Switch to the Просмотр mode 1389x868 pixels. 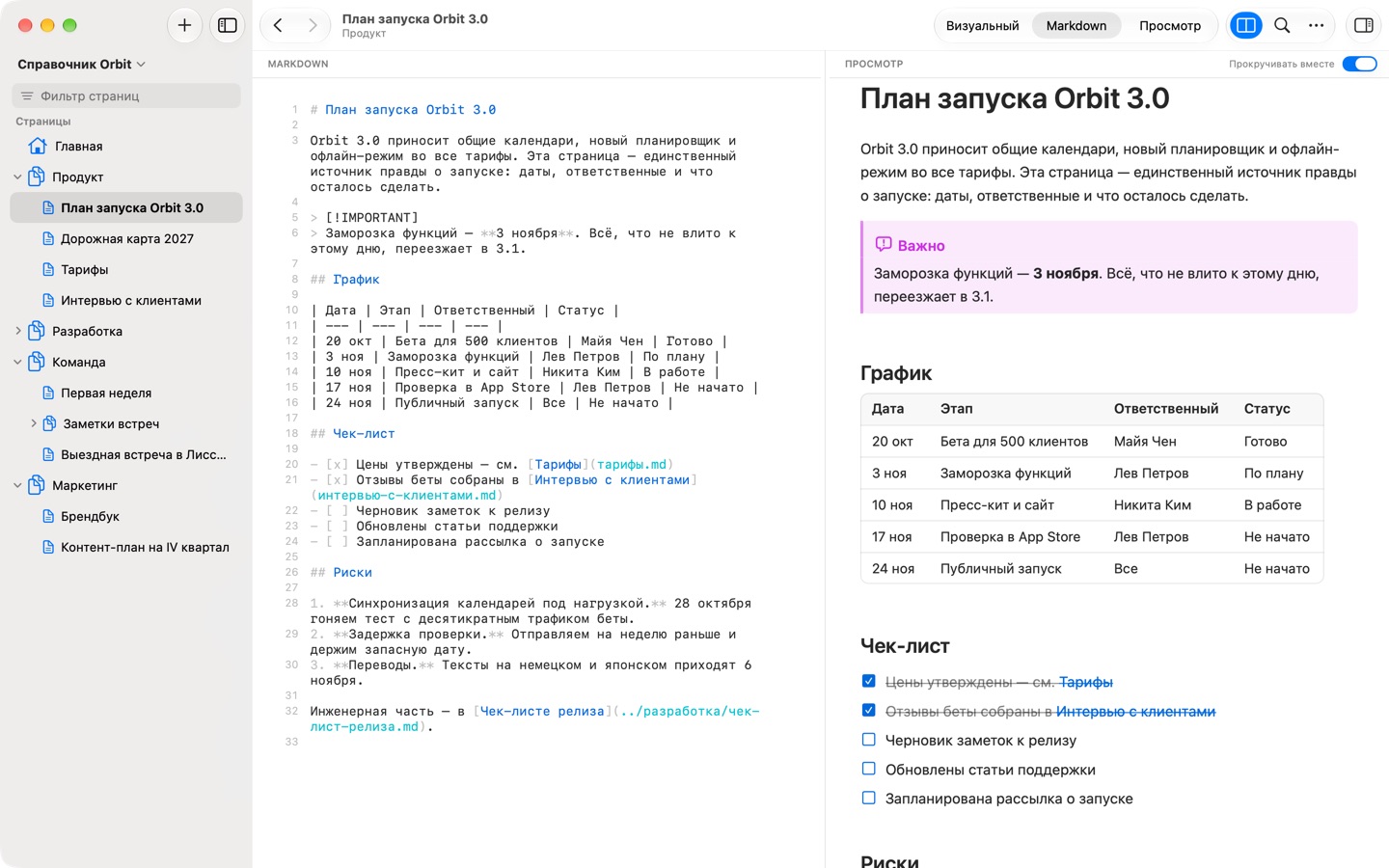pos(1170,26)
